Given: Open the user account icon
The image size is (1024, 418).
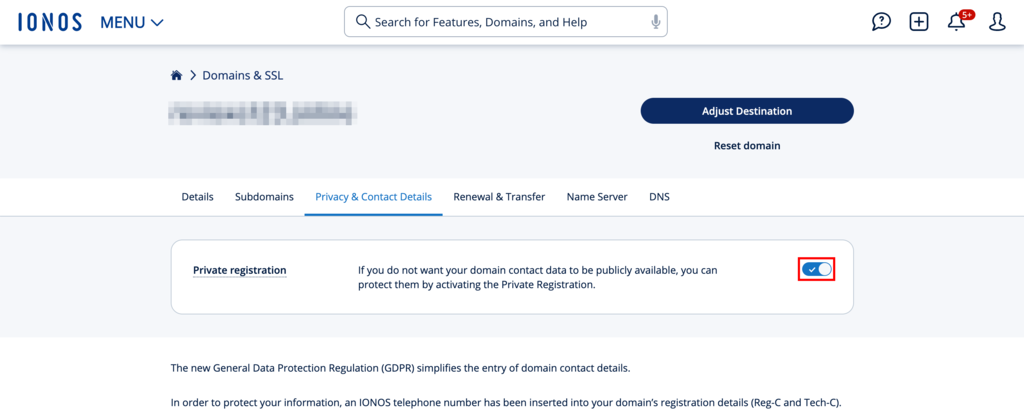Looking at the screenshot, I should tap(997, 22).
